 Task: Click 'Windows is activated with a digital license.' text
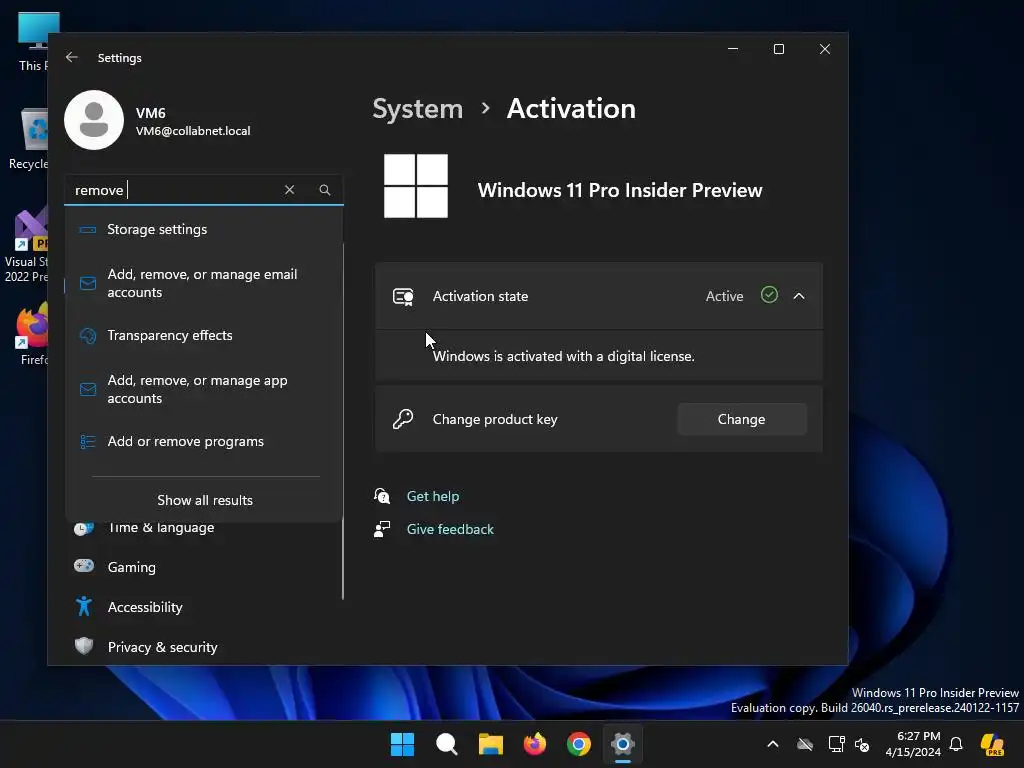pos(564,356)
